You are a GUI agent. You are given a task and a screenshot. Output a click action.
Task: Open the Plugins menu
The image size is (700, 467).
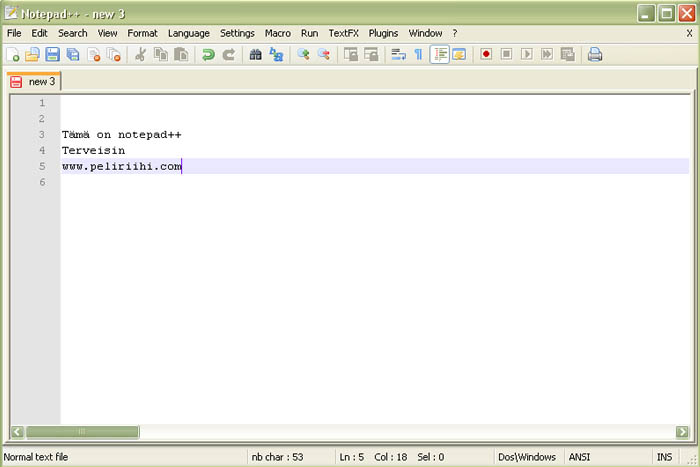[x=383, y=33]
